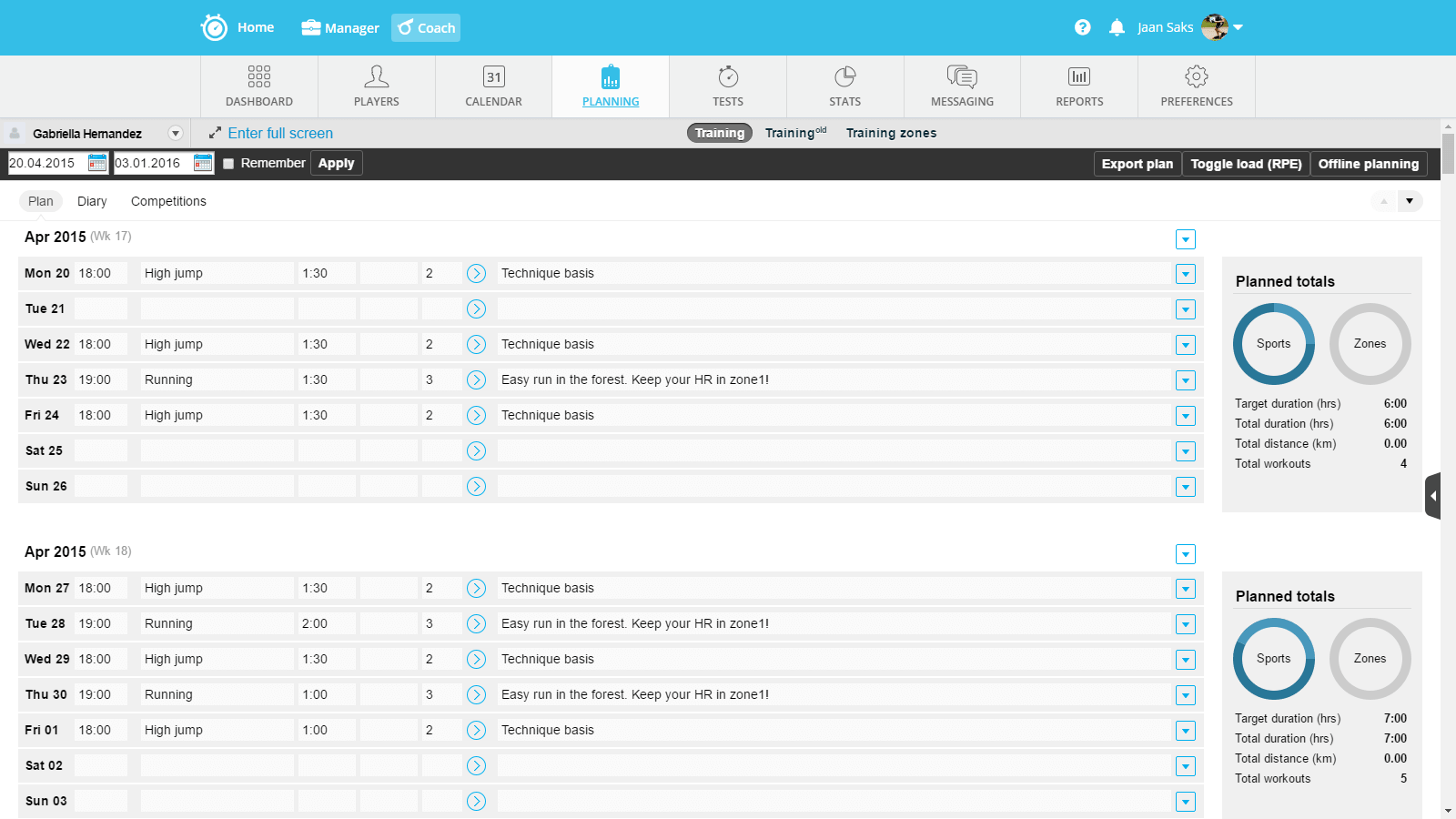The height and width of the screenshot is (819, 1456).
Task: Open the Stats pie chart icon
Action: (844, 77)
